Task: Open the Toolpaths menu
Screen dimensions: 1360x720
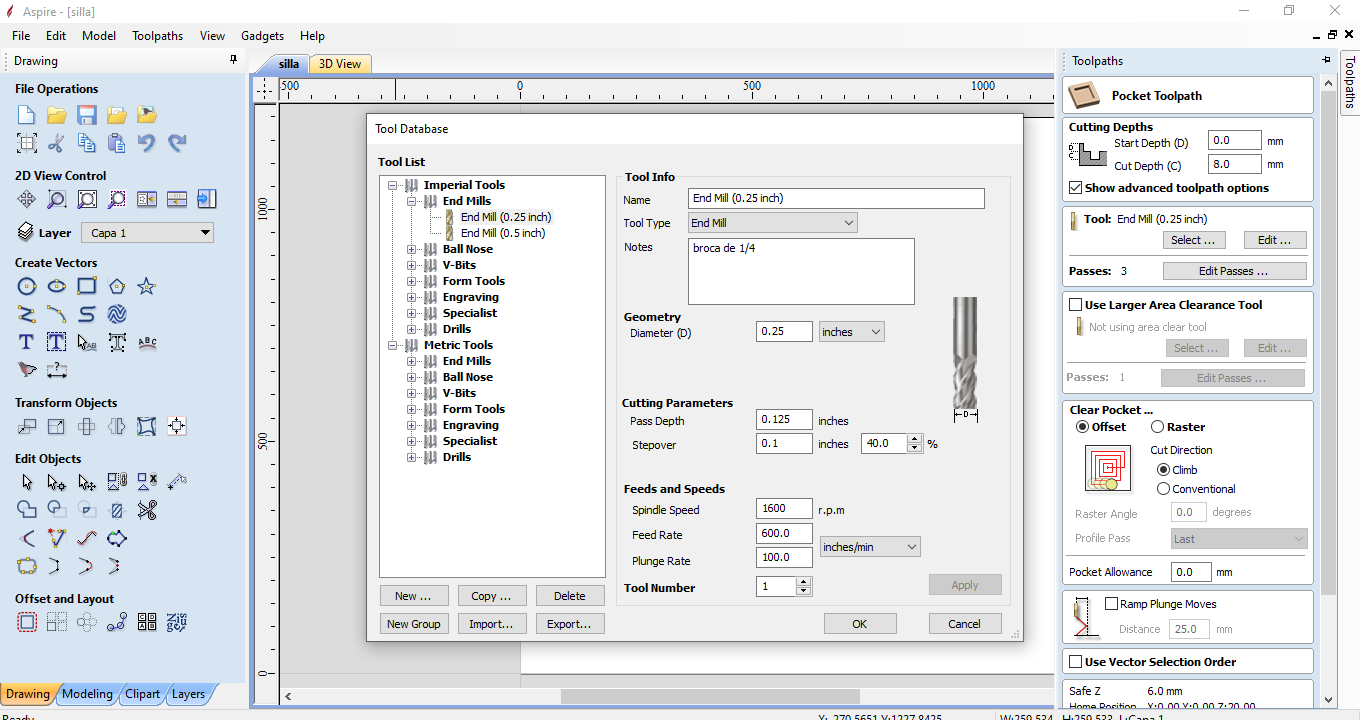Action: coord(158,35)
